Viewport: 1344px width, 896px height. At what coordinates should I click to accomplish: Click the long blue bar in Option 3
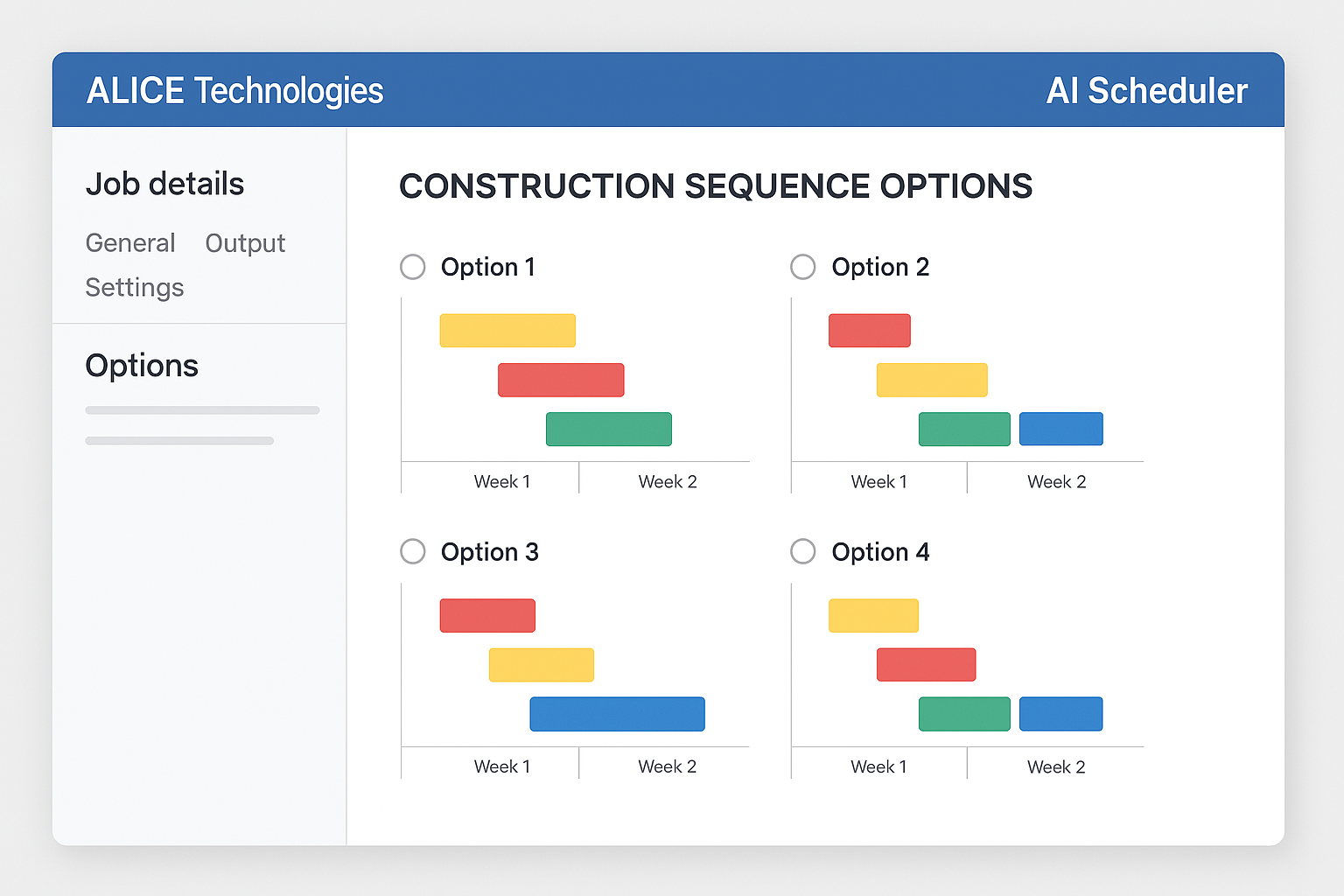pos(617,714)
